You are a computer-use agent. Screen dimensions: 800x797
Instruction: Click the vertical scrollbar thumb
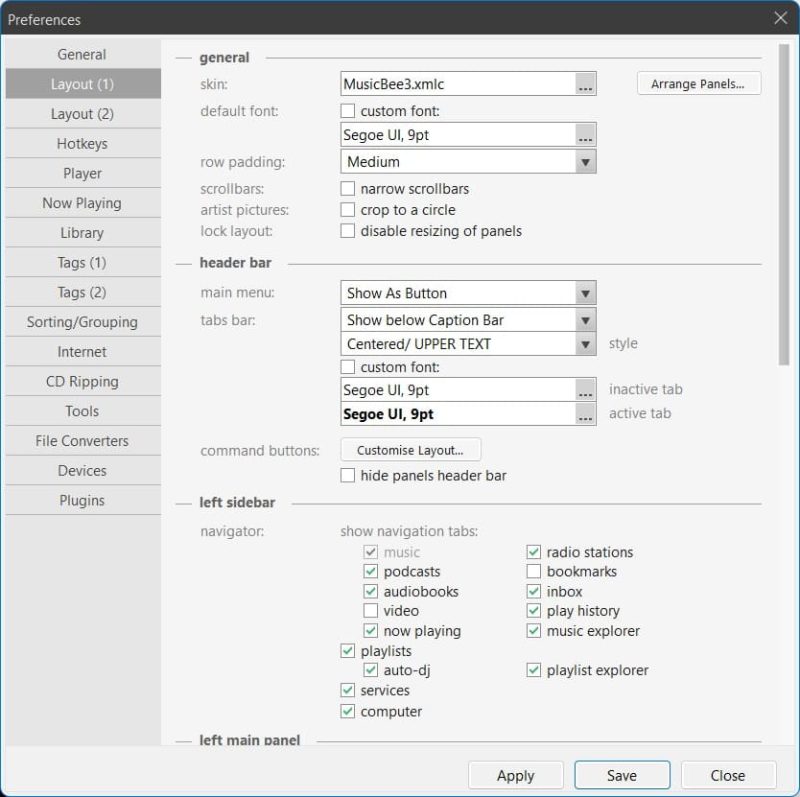coord(784,204)
